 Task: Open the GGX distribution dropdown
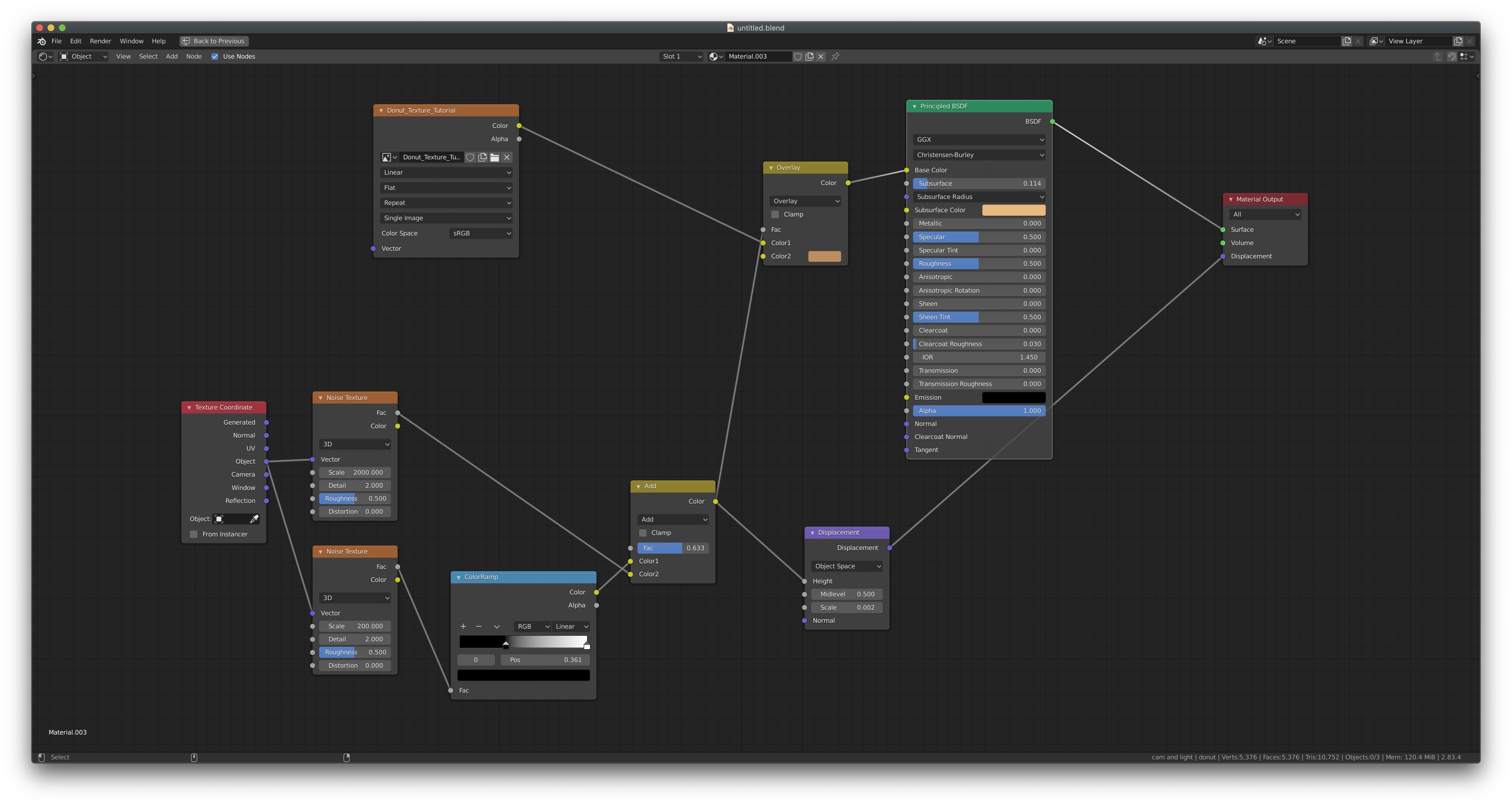(979, 140)
